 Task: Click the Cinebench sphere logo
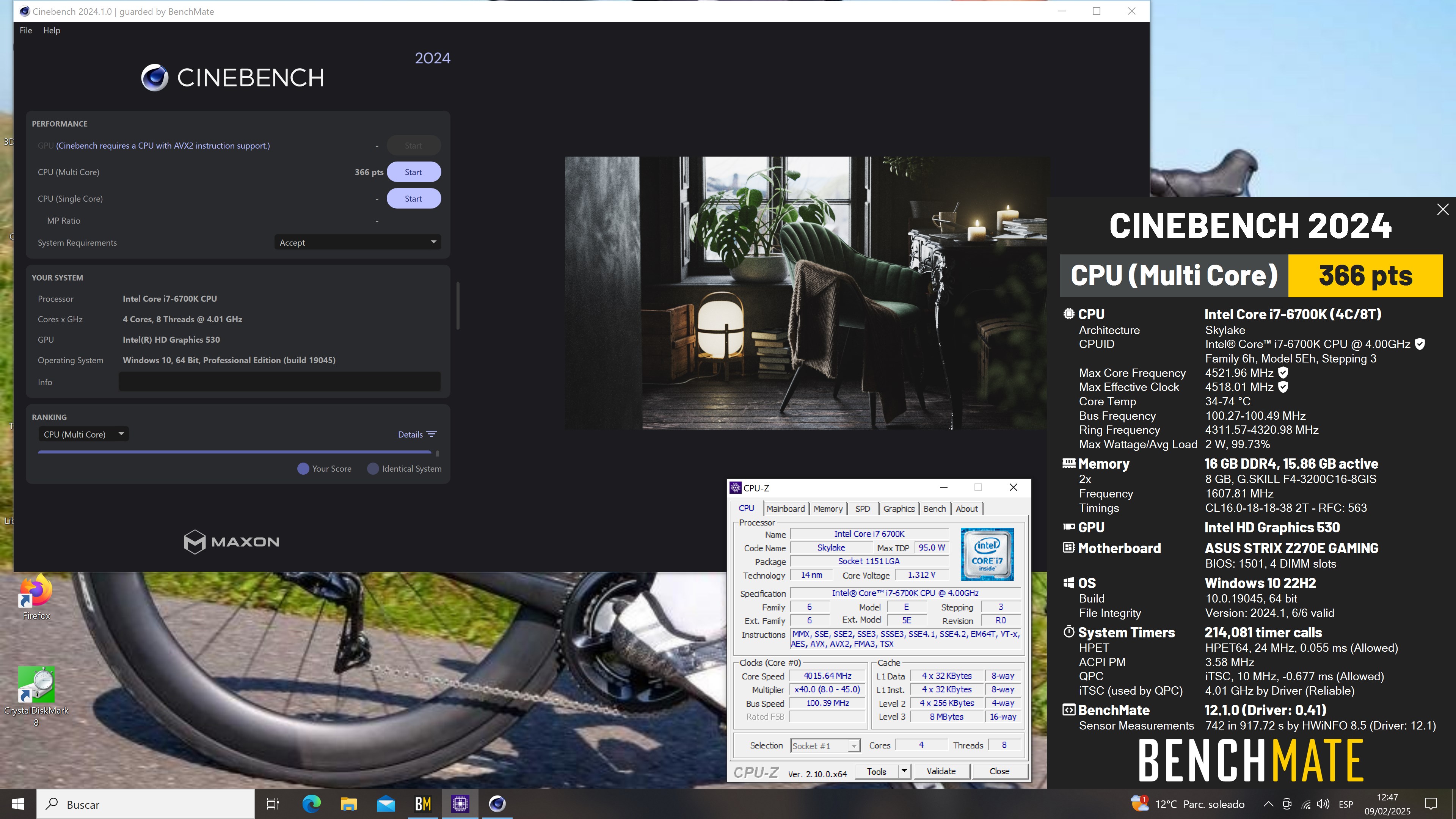click(x=154, y=77)
